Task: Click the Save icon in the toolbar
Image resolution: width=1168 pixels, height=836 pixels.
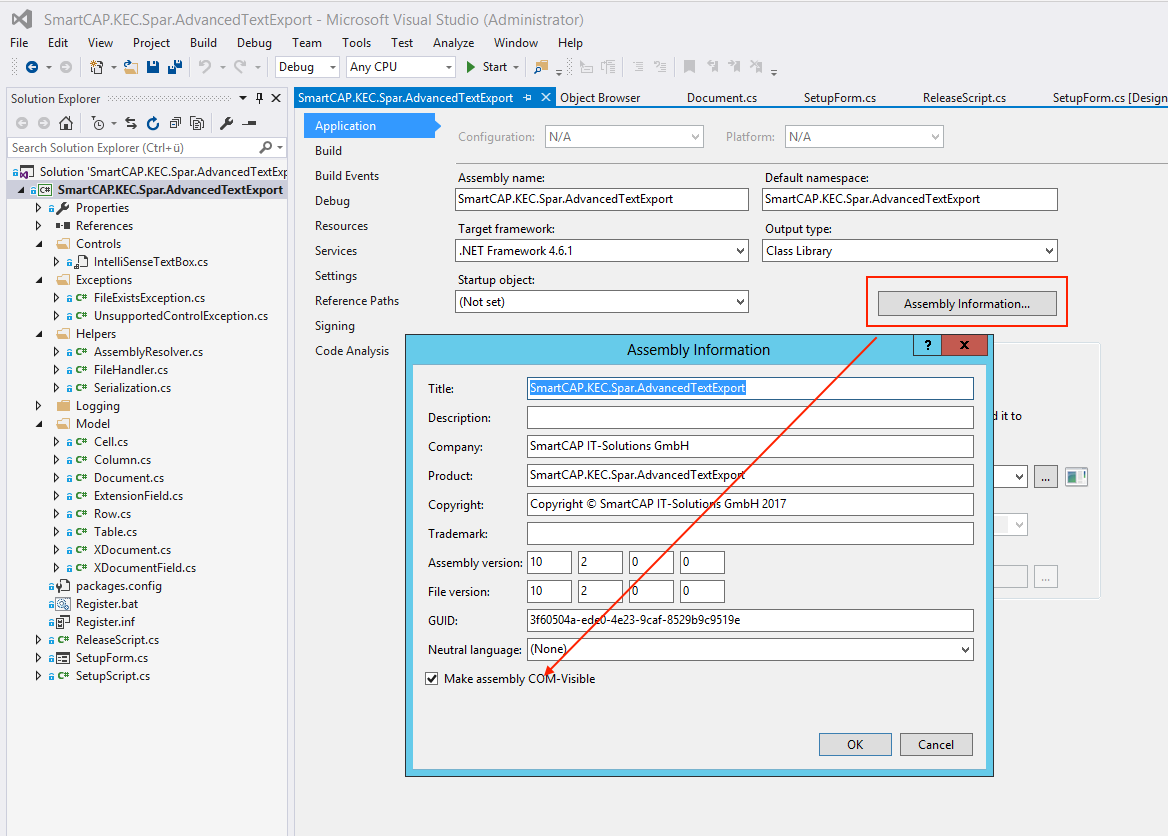Action: [153, 67]
